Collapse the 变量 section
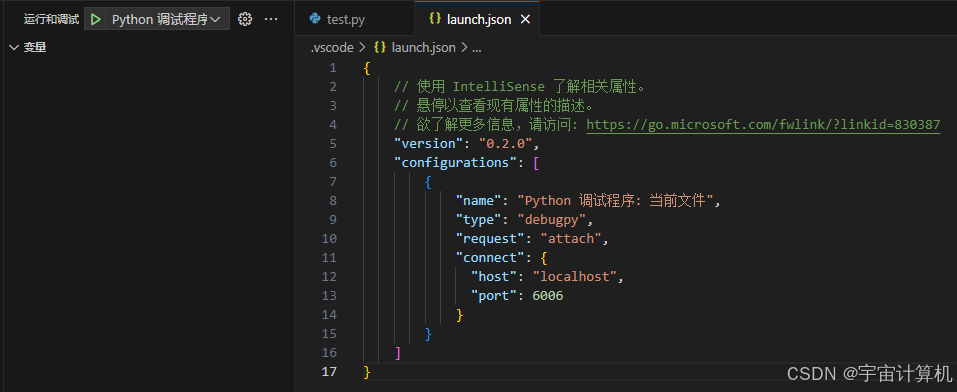 [x=14, y=47]
